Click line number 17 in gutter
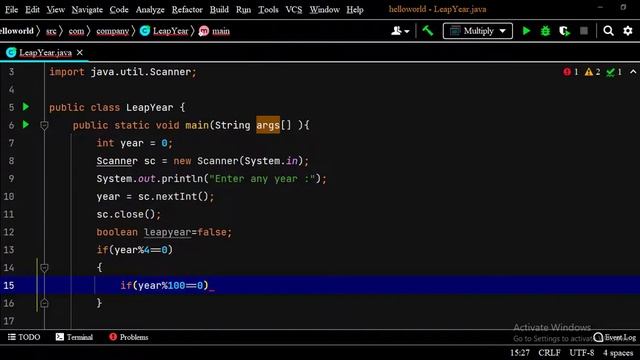The width and height of the screenshot is (640, 360). (9, 321)
